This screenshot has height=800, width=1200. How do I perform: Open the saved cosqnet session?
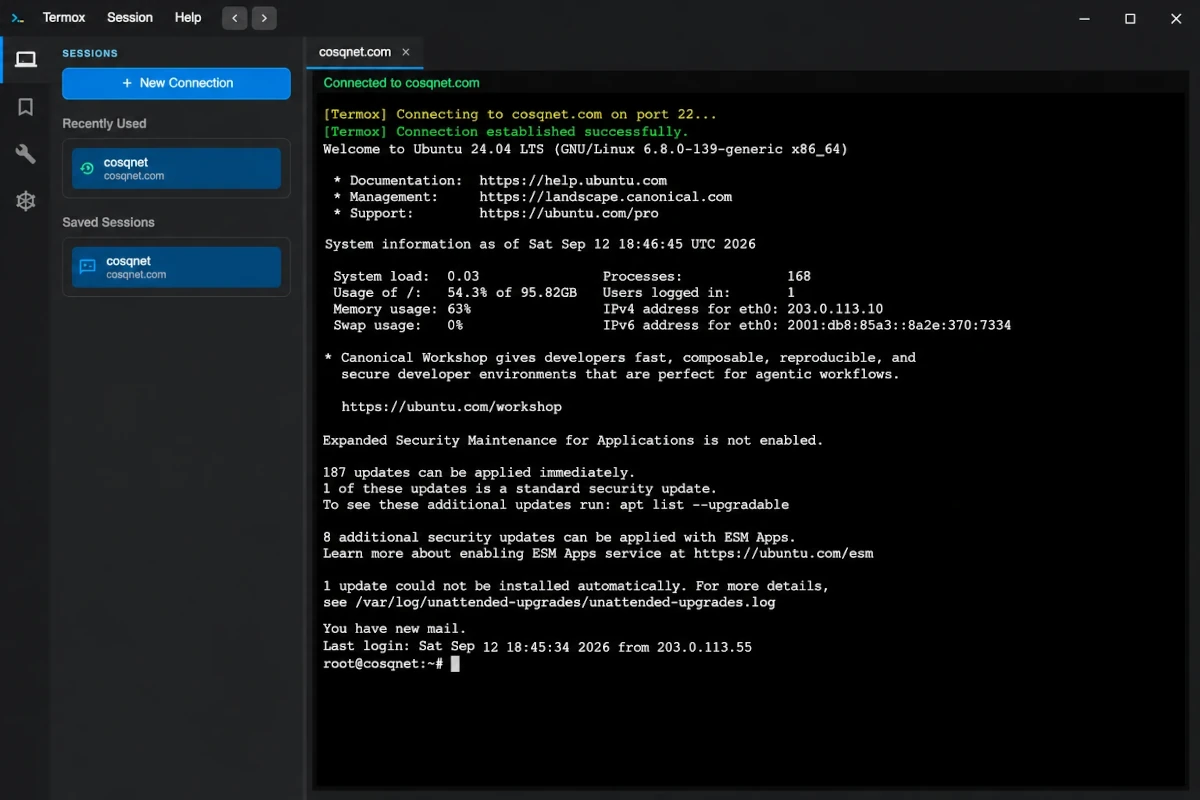point(176,267)
